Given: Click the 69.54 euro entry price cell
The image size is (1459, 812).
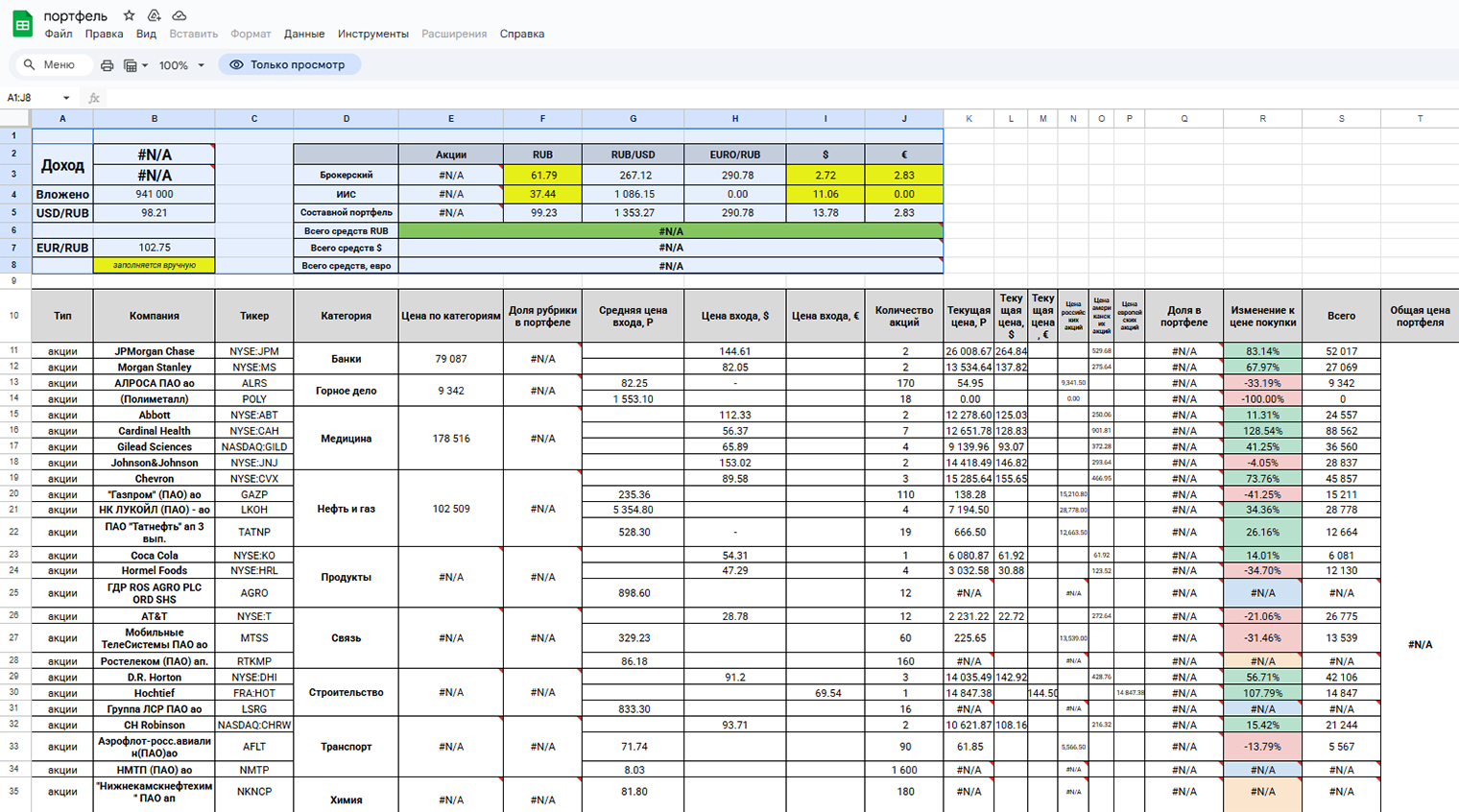Looking at the screenshot, I should tap(825, 692).
